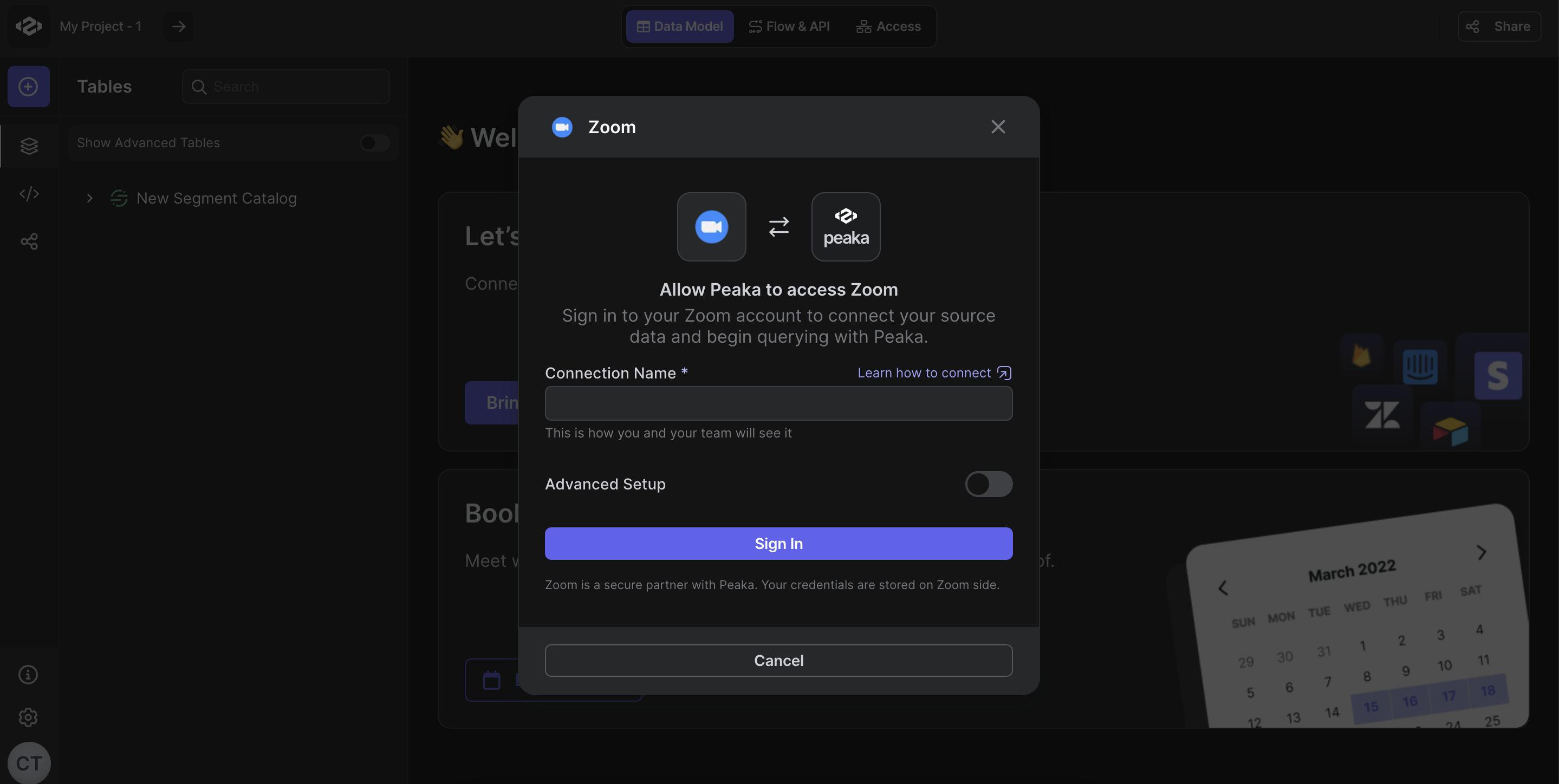1559x784 pixels.
Task: Open the CT user avatar
Action: coord(29,763)
